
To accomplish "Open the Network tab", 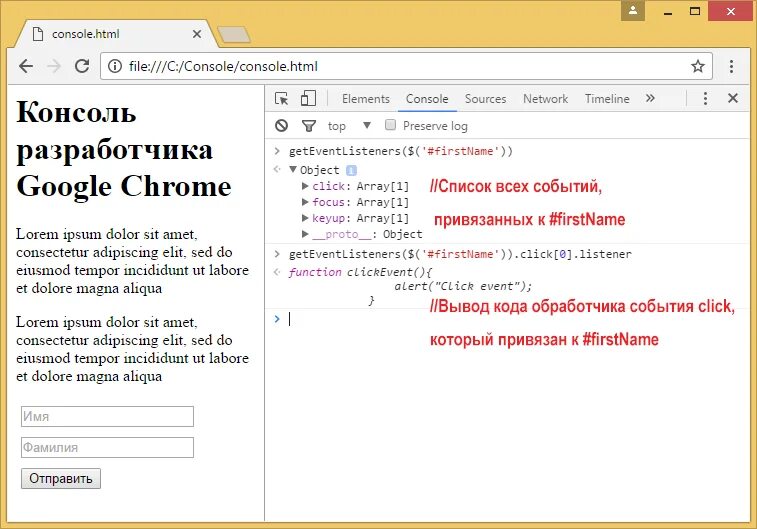I will point(546,99).
